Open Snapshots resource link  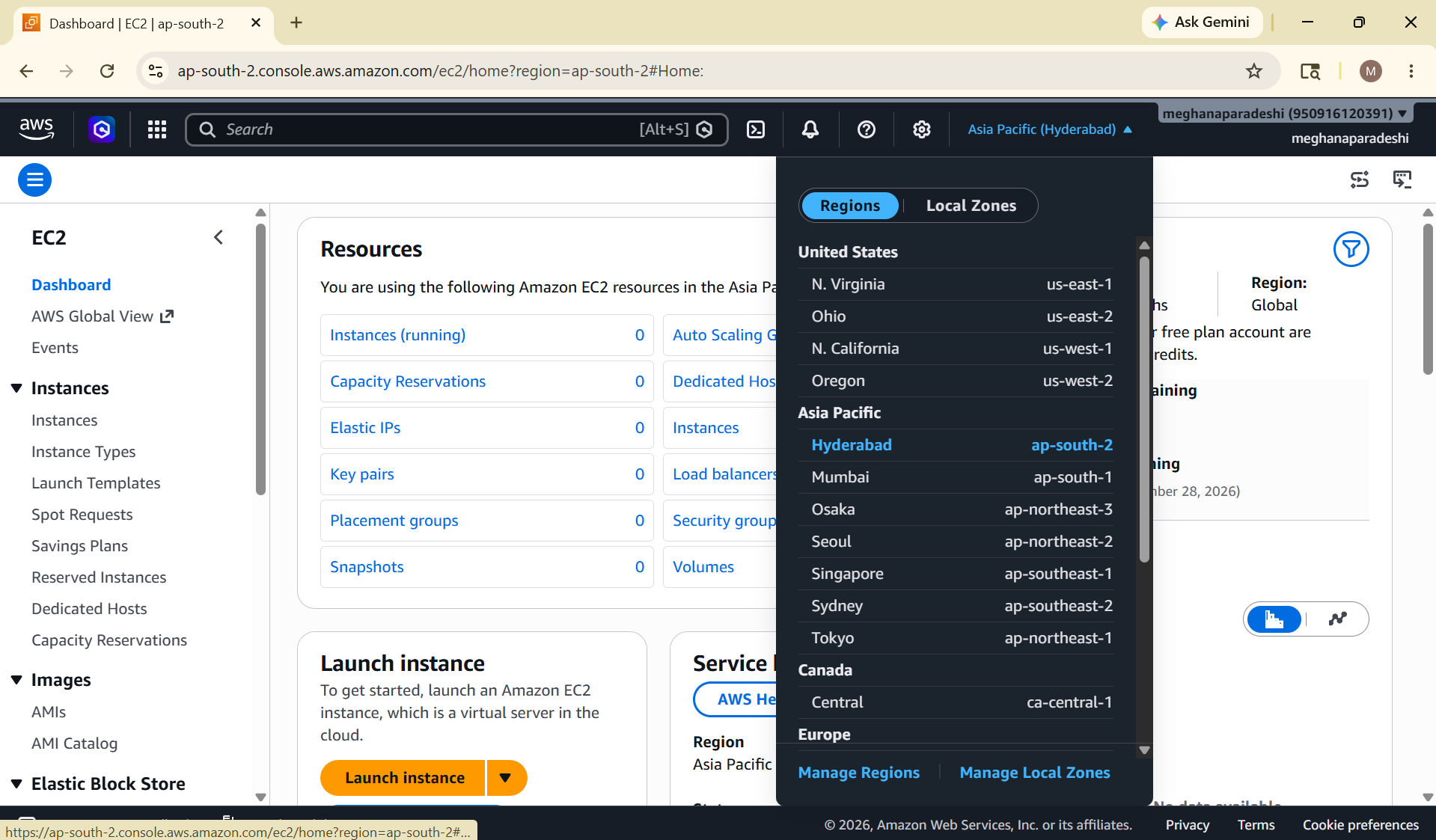[367, 567]
